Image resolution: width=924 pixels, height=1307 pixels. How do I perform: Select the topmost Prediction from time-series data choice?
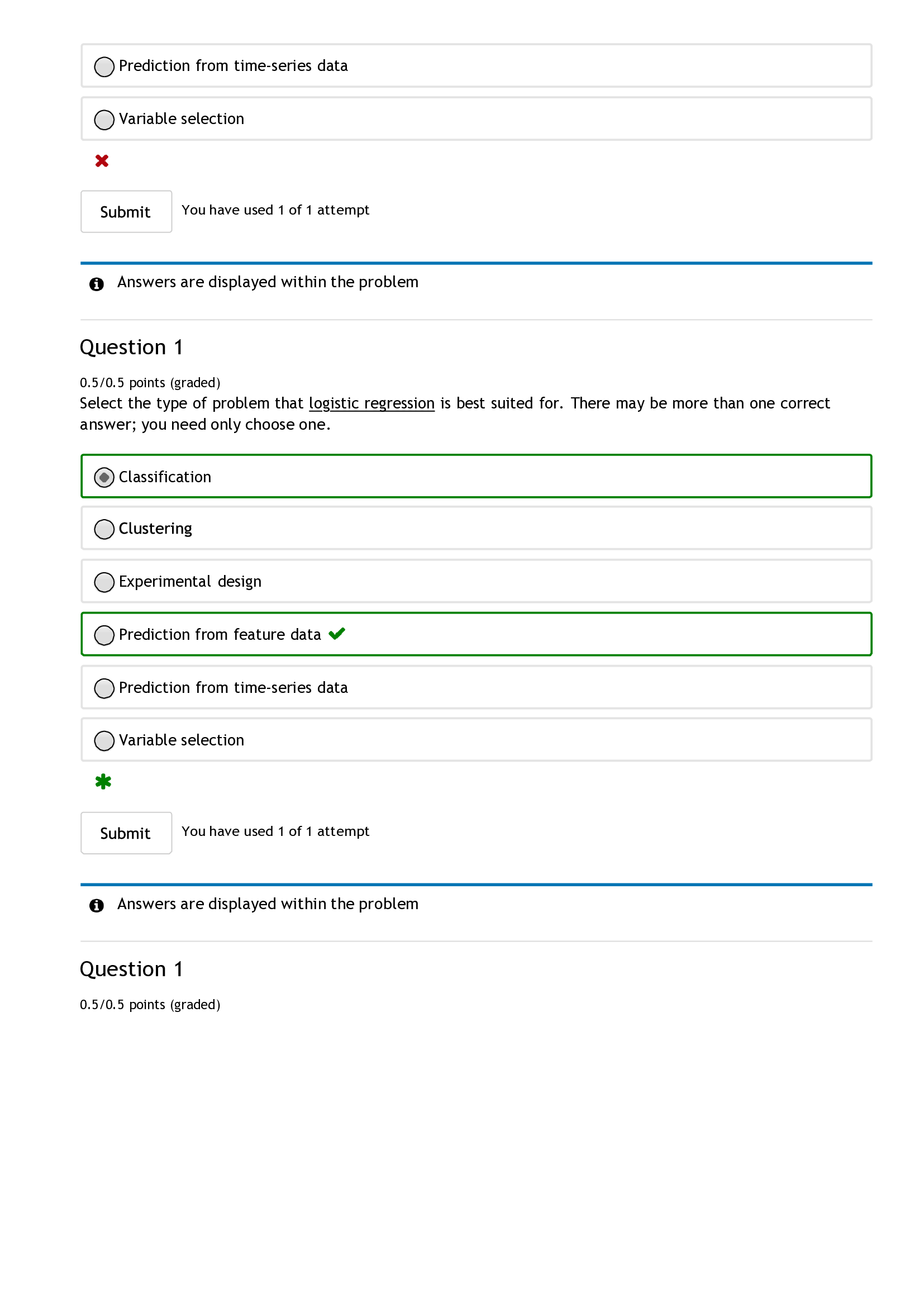[103, 67]
